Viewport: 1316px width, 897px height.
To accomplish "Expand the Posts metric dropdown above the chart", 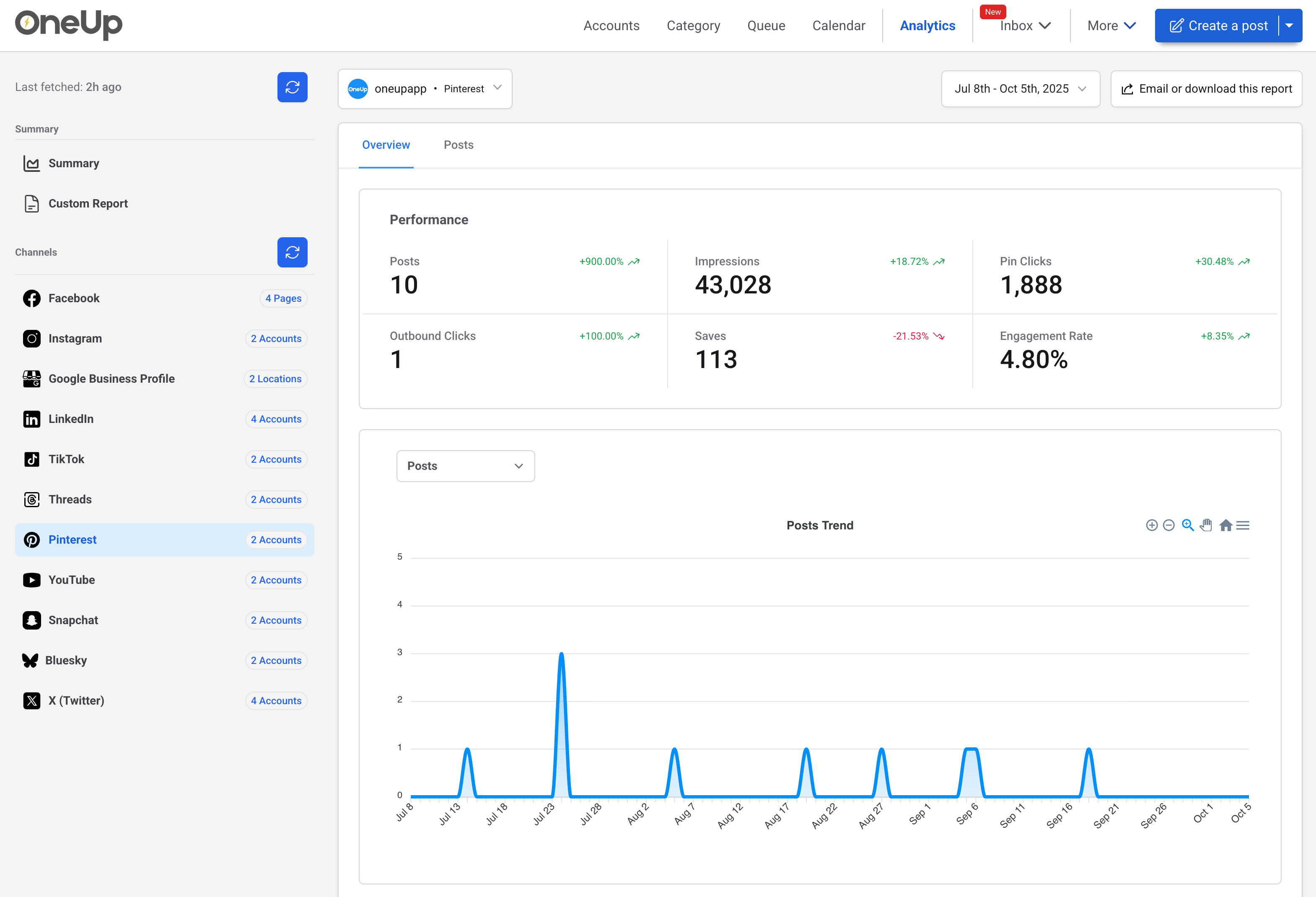I will 465,466.
